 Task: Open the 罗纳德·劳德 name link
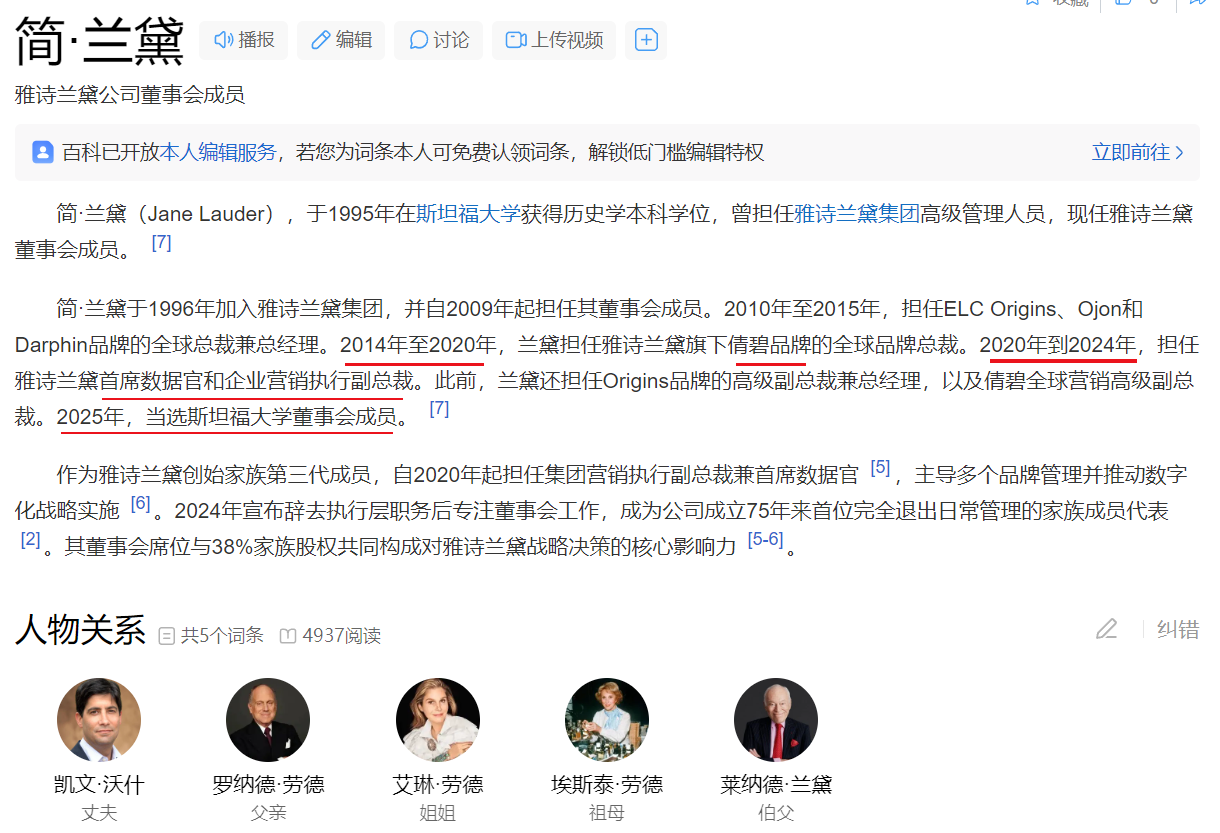(268, 785)
